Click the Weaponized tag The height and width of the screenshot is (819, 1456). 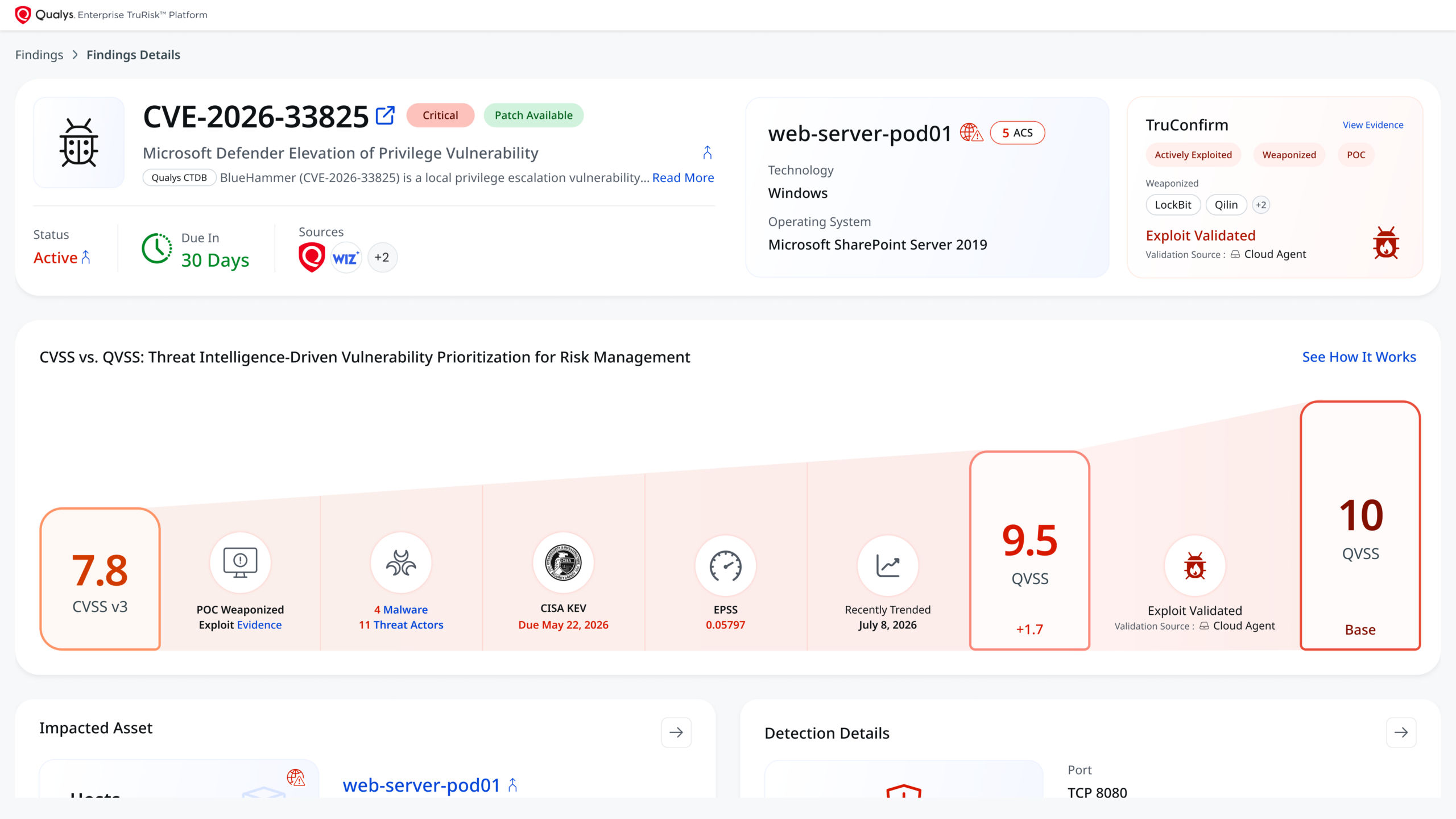point(1289,155)
